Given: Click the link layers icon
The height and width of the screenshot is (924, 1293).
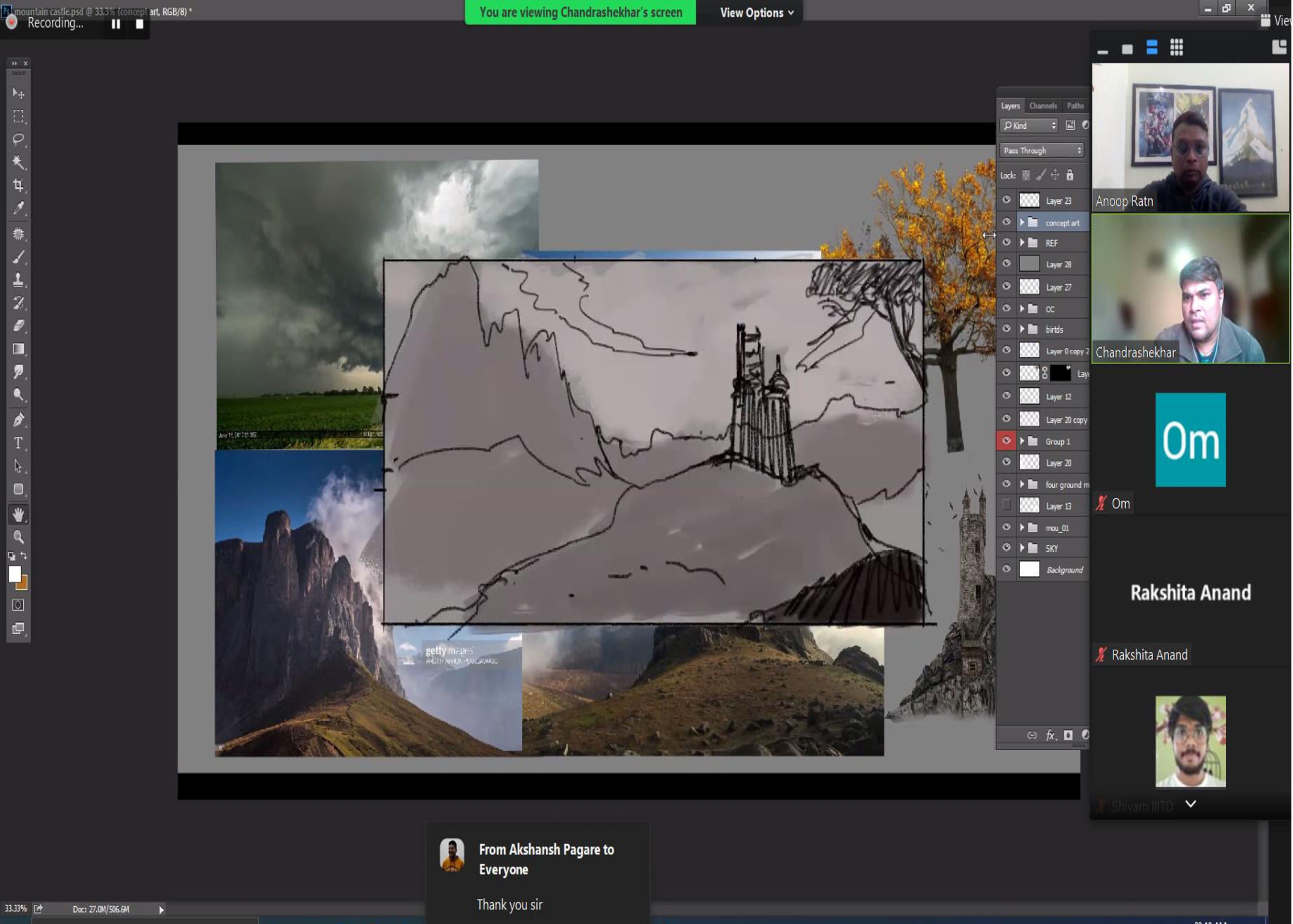Looking at the screenshot, I should (x=1032, y=735).
